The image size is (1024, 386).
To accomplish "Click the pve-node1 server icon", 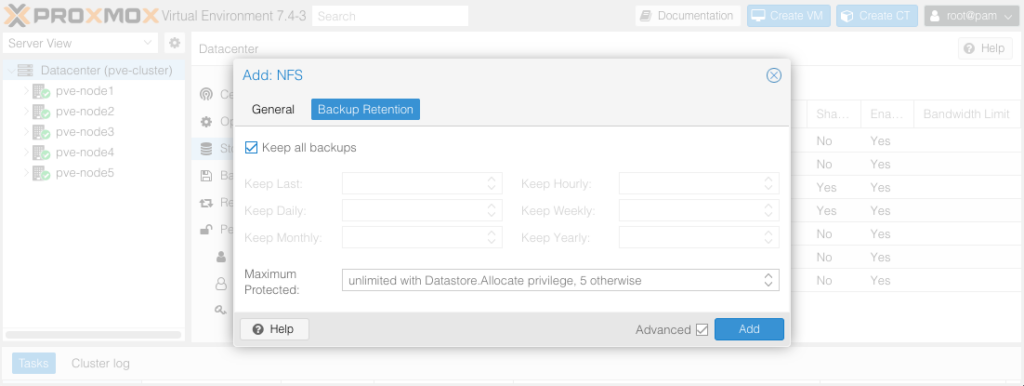I will click(x=41, y=91).
